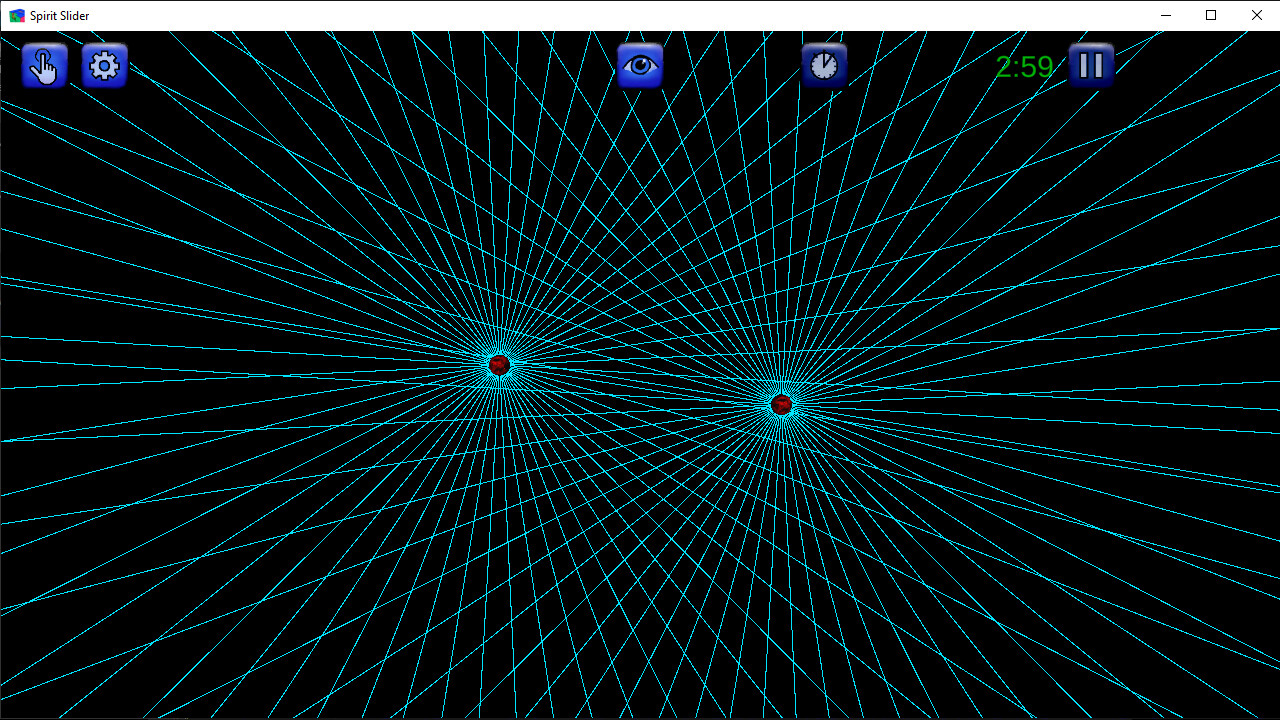Minimize the Spirit Slider window

(x=1166, y=15)
